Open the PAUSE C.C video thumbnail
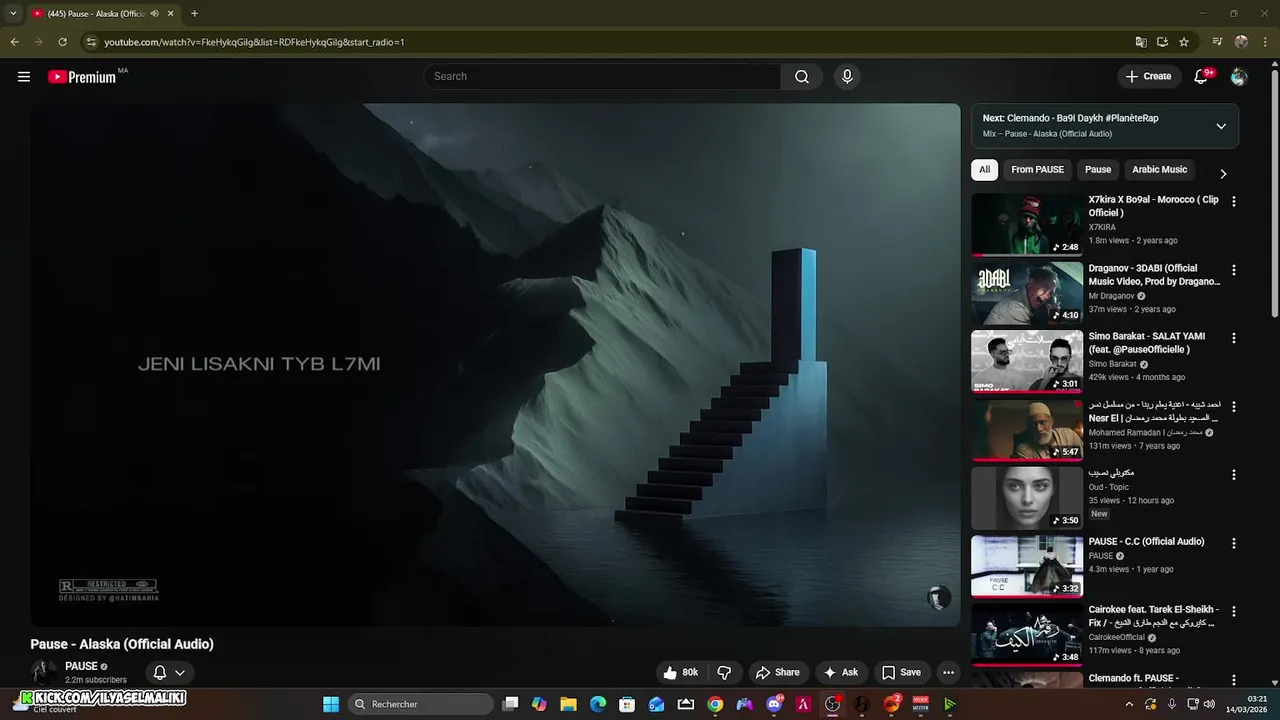This screenshot has height=720, width=1280. pos(1027,566)
